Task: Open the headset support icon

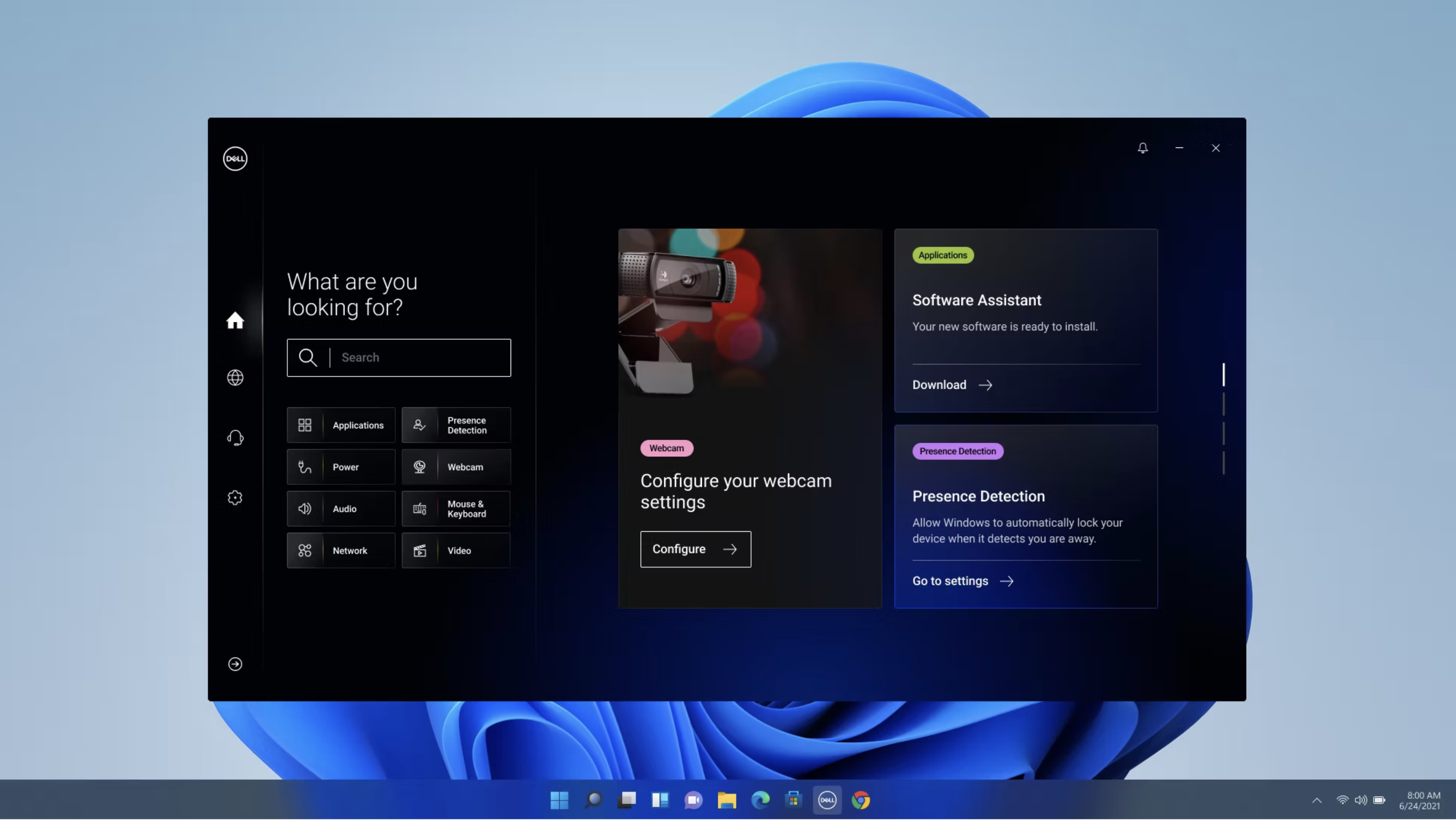Action: 235,438
